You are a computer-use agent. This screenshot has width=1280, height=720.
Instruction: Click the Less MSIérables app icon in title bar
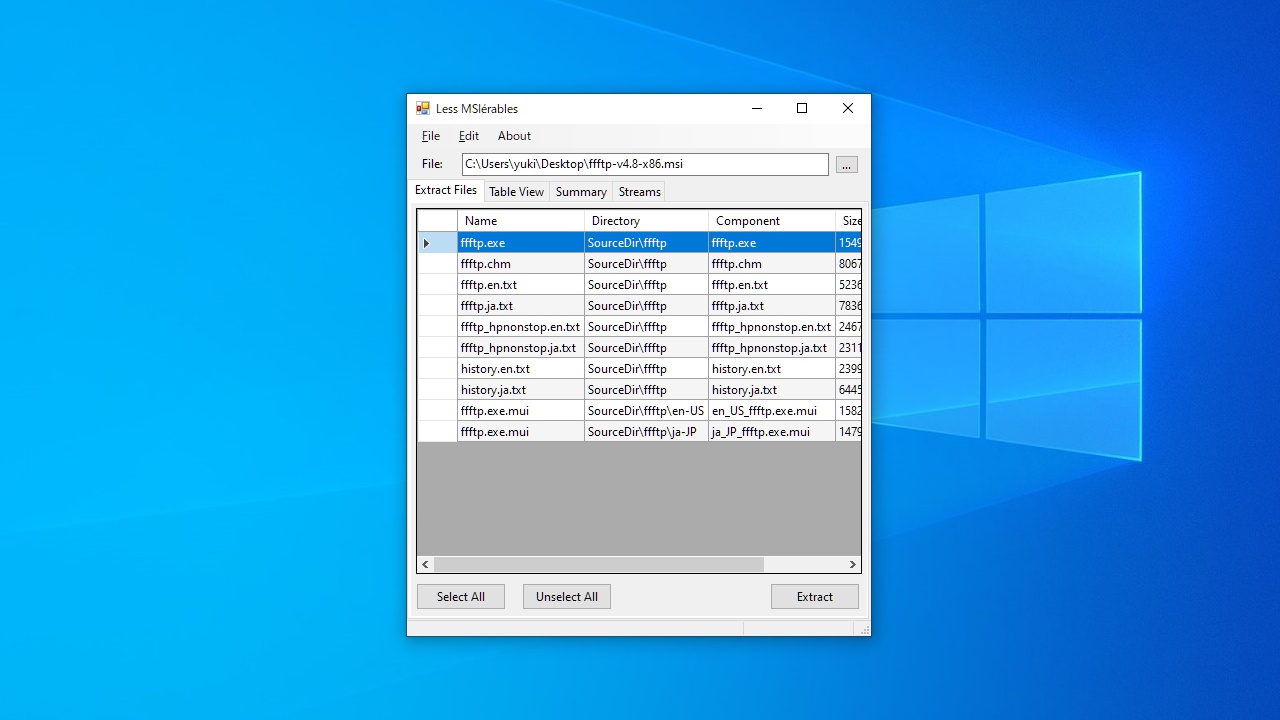point(423,108)
